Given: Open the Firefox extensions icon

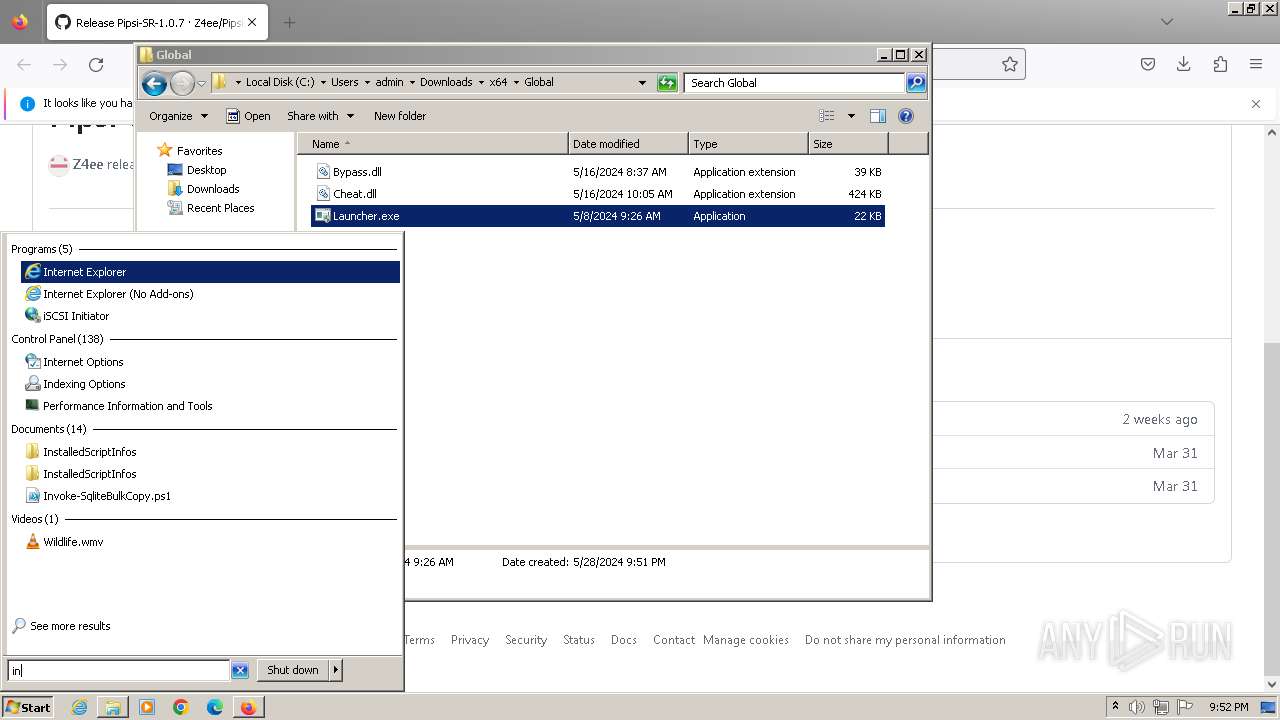Looking at the screenshot, I should pos(1220,64).
